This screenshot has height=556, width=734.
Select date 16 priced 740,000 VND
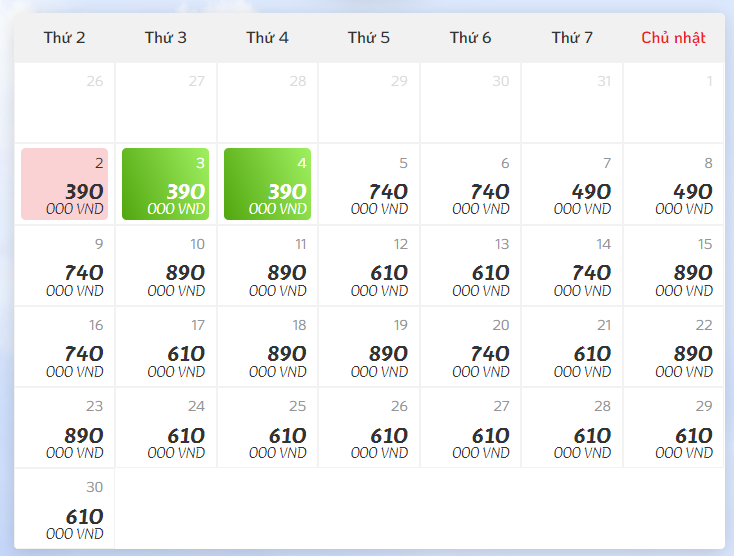pyautogui.click(x=65, y=346)
